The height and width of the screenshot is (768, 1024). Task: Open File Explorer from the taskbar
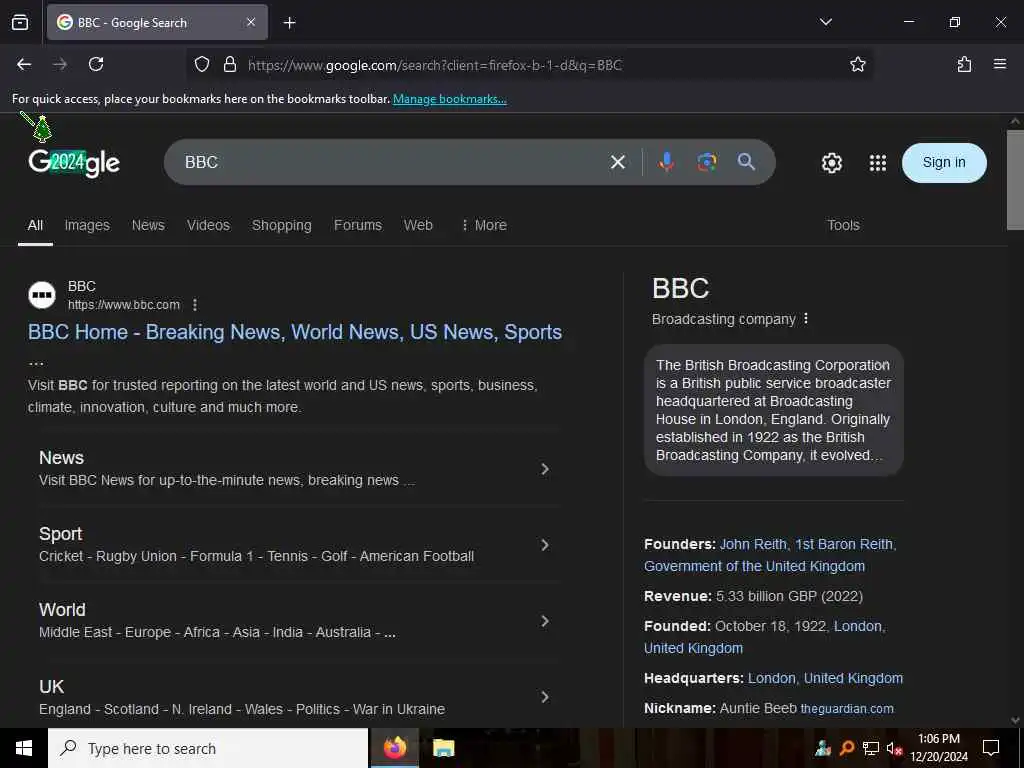(x=443, y=748)
